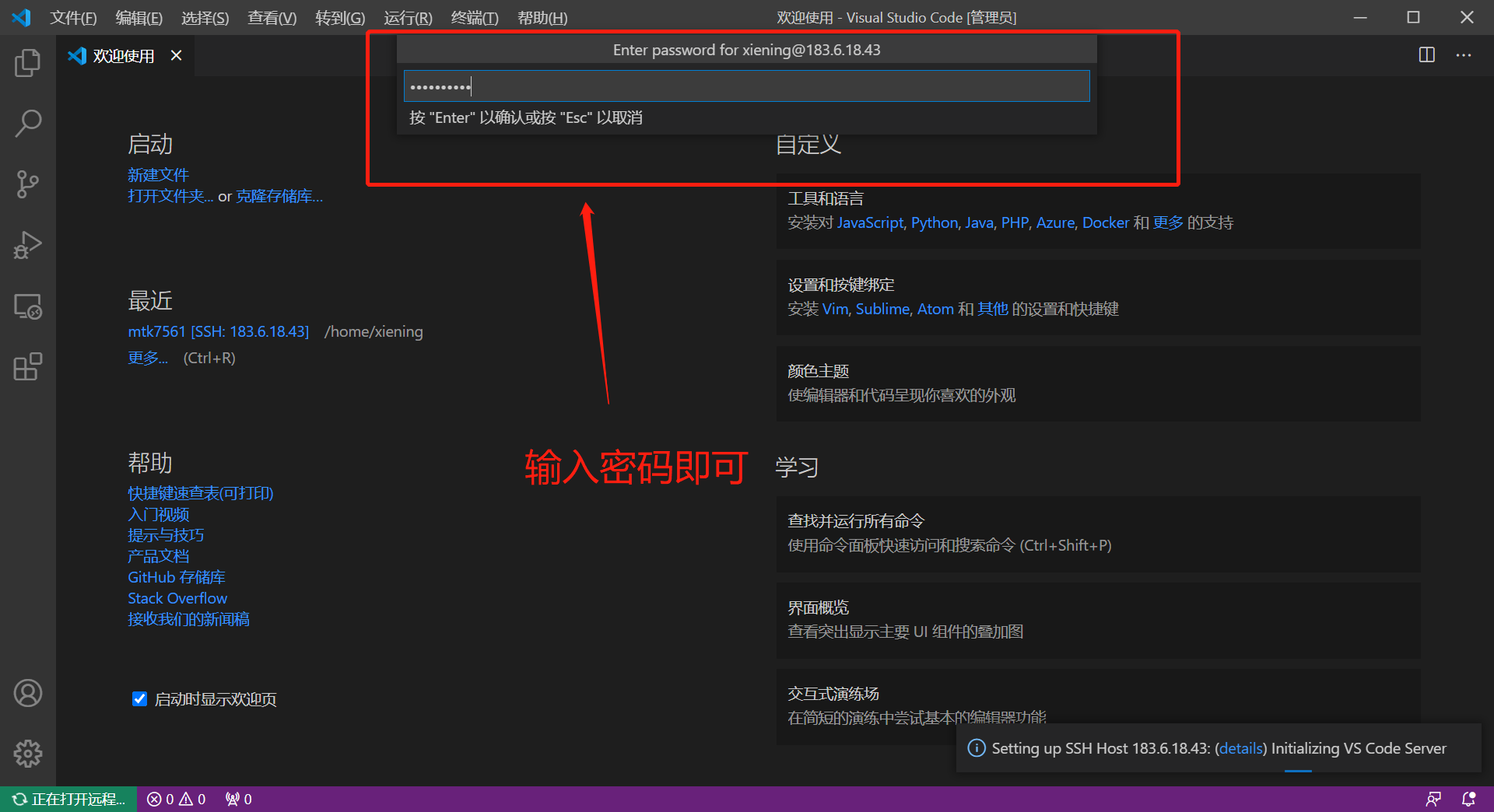Click the PHP language support link
1494x812 pixels.
click(1015, 222)
